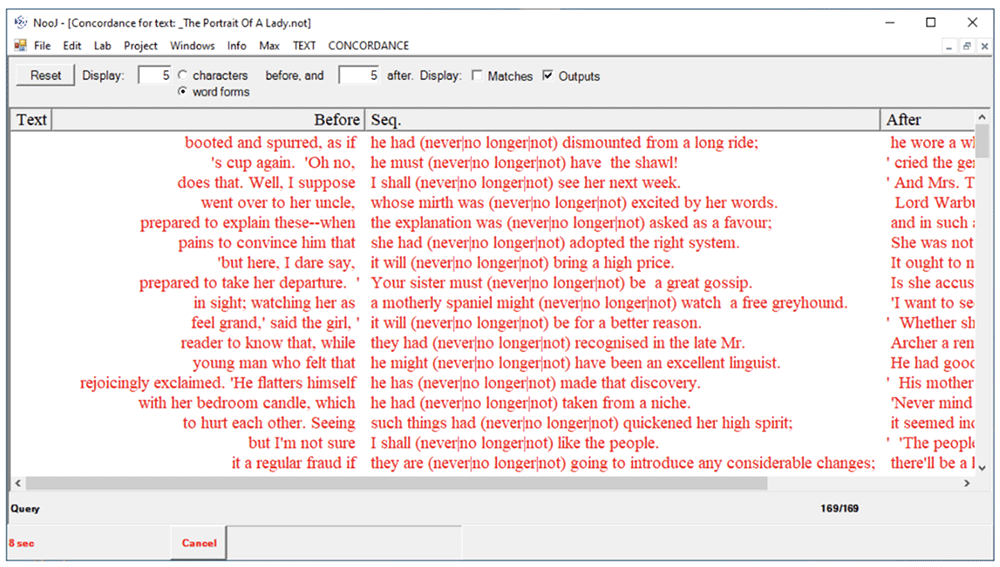Click the horizontal scrollbar right arrow
Screen dimensions: 1000x567
pos(967,483)
